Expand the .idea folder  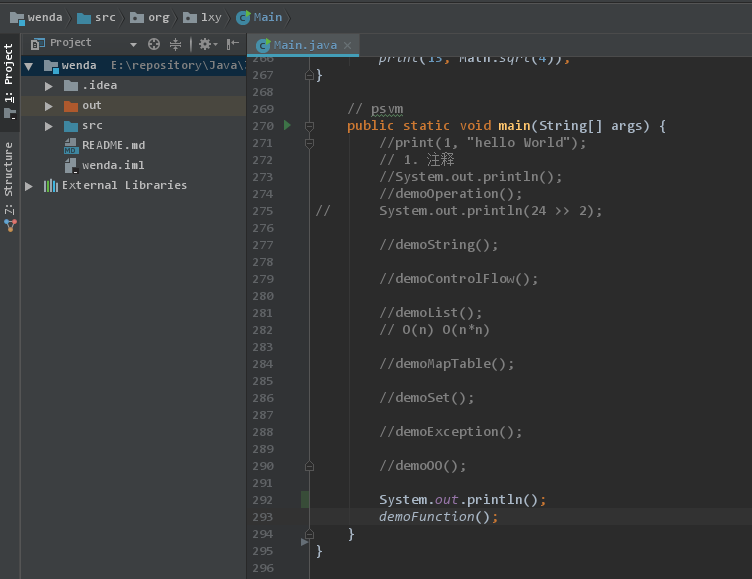(x=49, y=86)
